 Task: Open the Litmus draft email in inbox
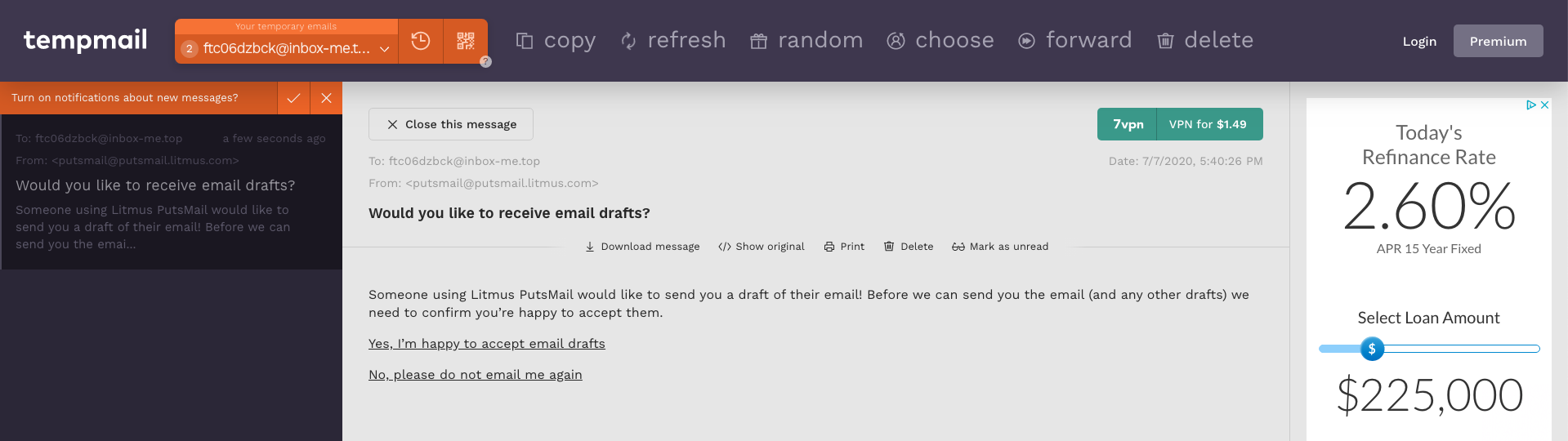point(172,192)
